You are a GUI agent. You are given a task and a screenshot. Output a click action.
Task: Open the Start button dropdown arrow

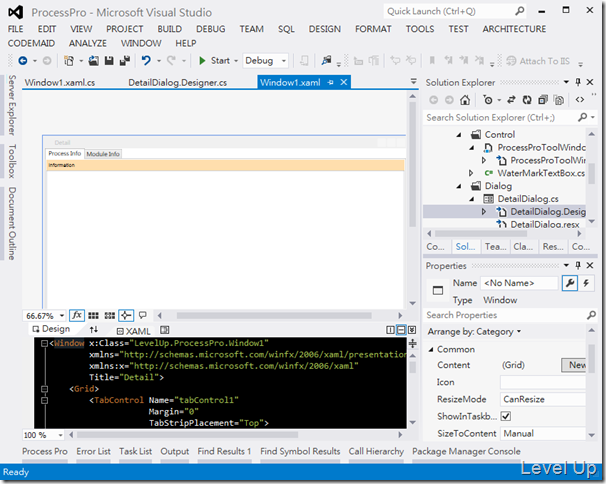[x=236, y=61]
